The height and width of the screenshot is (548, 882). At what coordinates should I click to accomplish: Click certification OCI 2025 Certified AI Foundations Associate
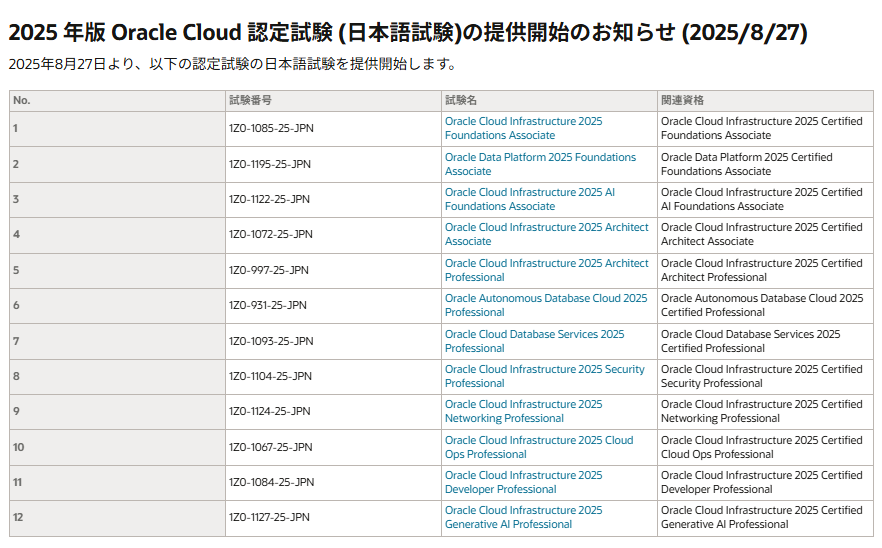(762, 199)
